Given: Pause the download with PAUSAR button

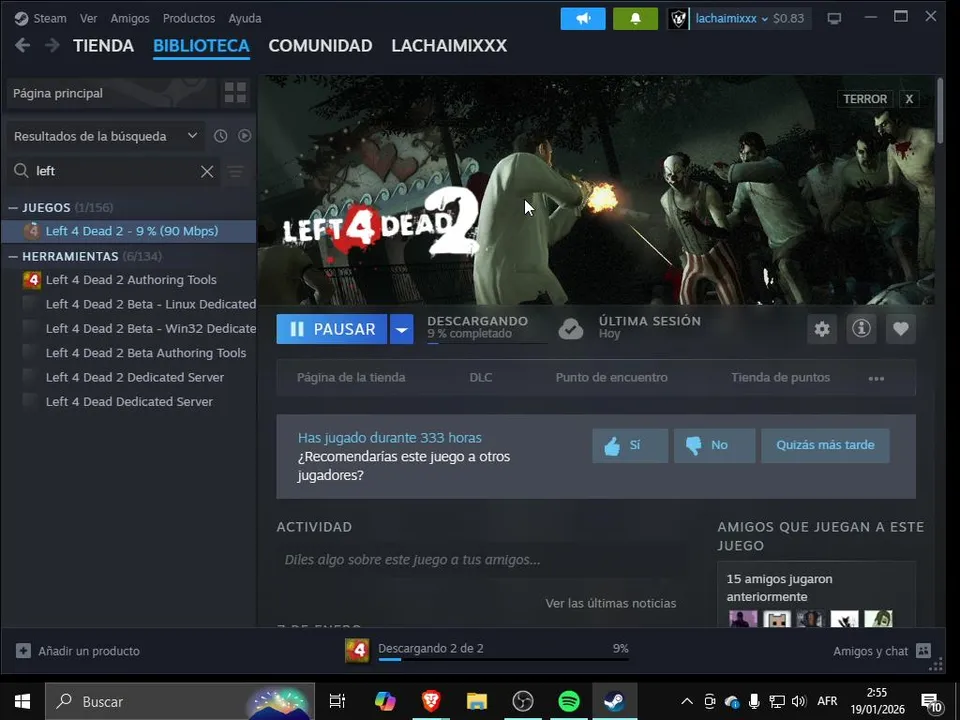Looking at the screenshot, I should point(332,329).
